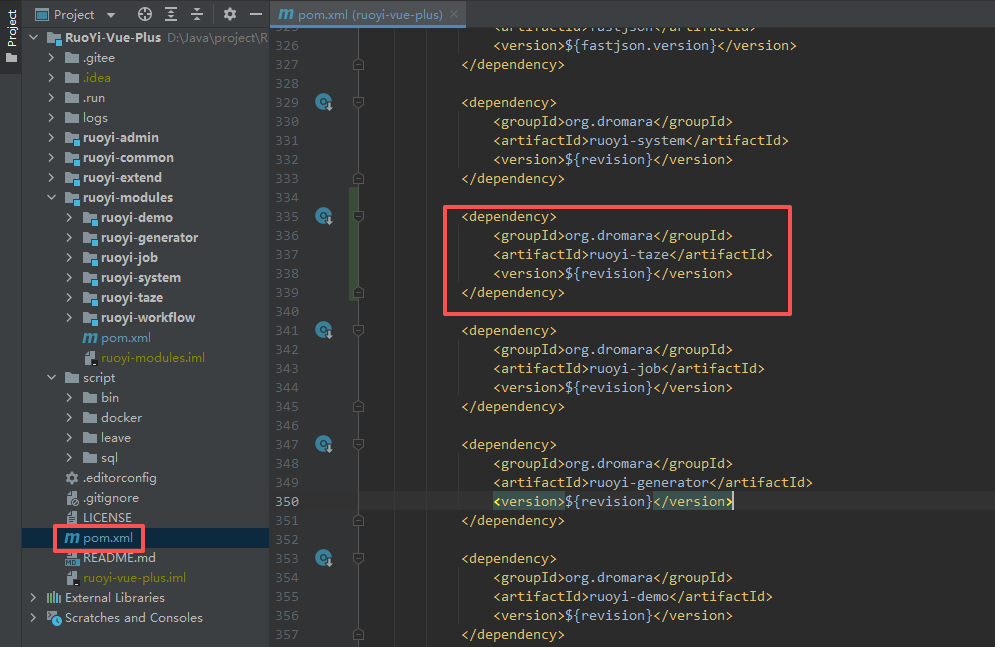Click ruoyi-system artifactId text on line 331
Image resolution: width=995 pixels, height=647 pixels.
click(637, 140)
